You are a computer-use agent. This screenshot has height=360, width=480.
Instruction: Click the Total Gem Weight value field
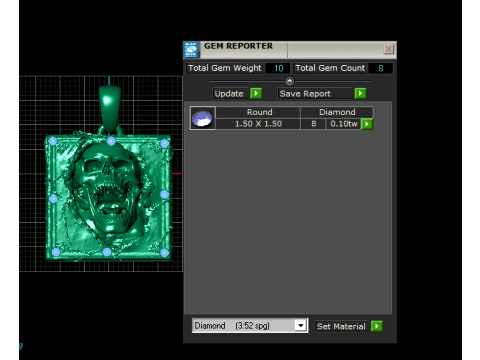click(278, 68)
